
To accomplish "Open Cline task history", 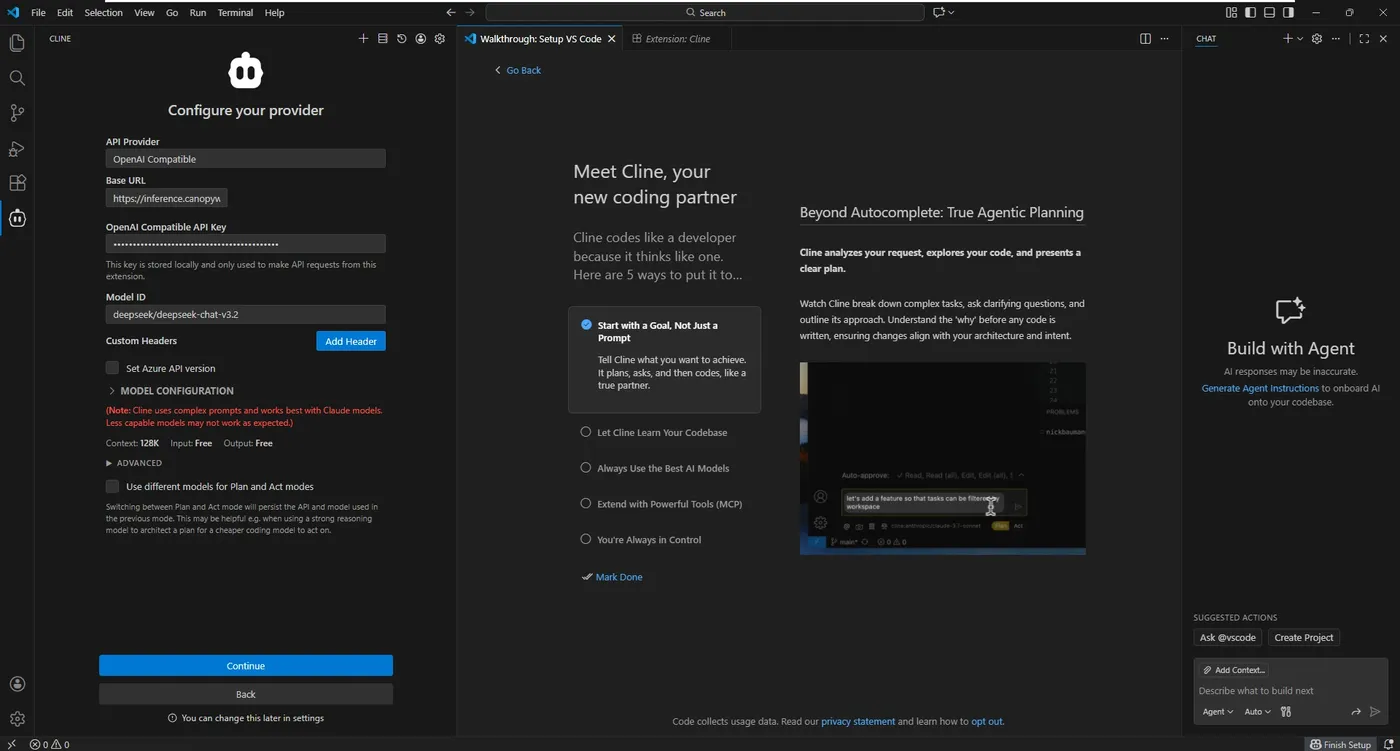I will click(401, 39).
